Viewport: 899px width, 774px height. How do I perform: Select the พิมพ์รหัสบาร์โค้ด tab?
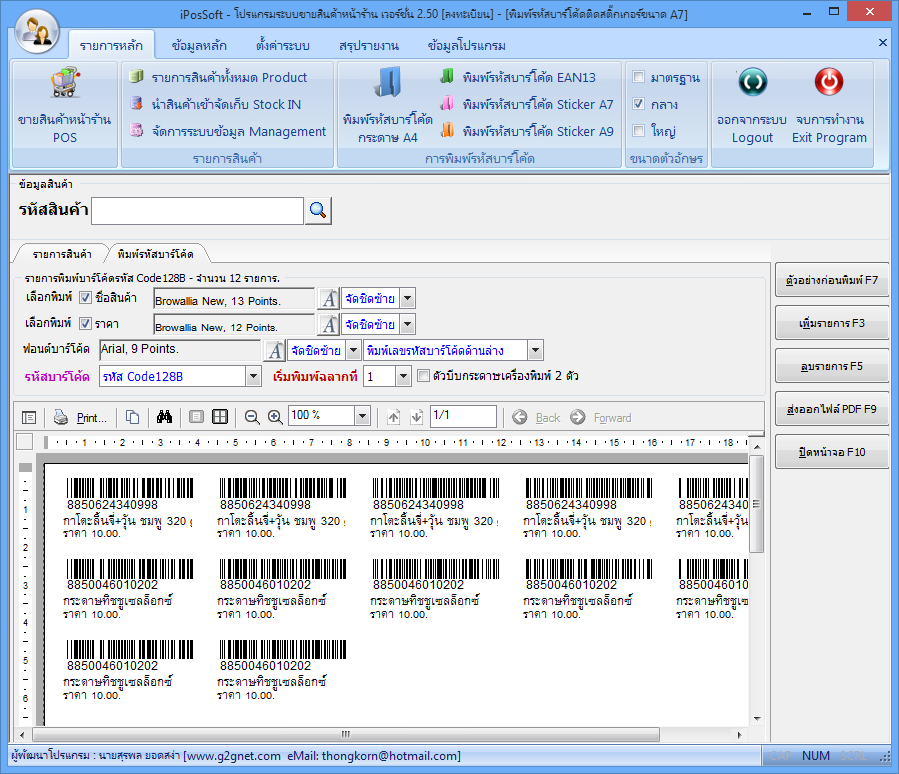[155, 254]
